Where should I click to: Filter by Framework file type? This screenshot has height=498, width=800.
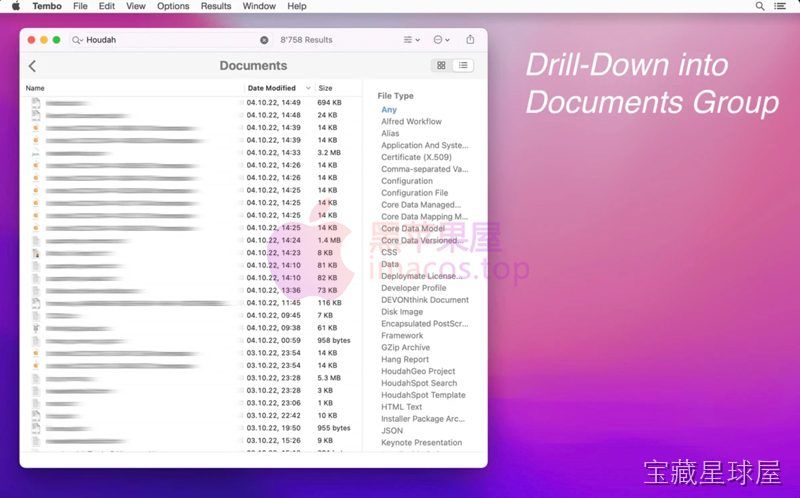402,336
